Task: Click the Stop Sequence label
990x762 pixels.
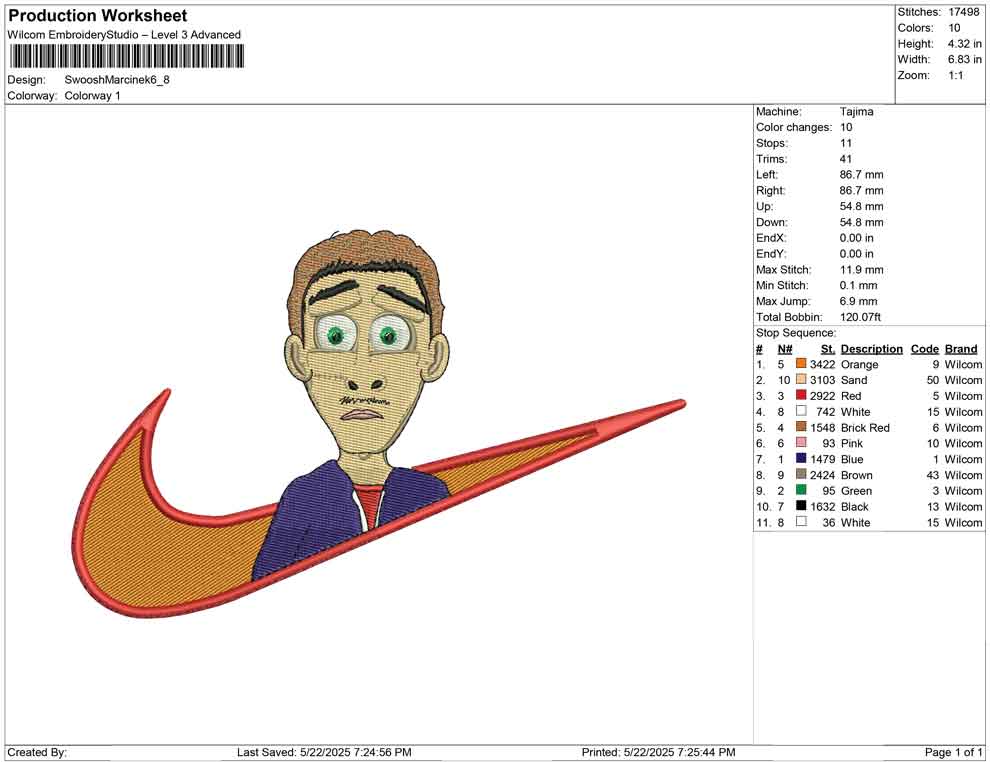Action: pyautogui.click(x=796, y=333)
